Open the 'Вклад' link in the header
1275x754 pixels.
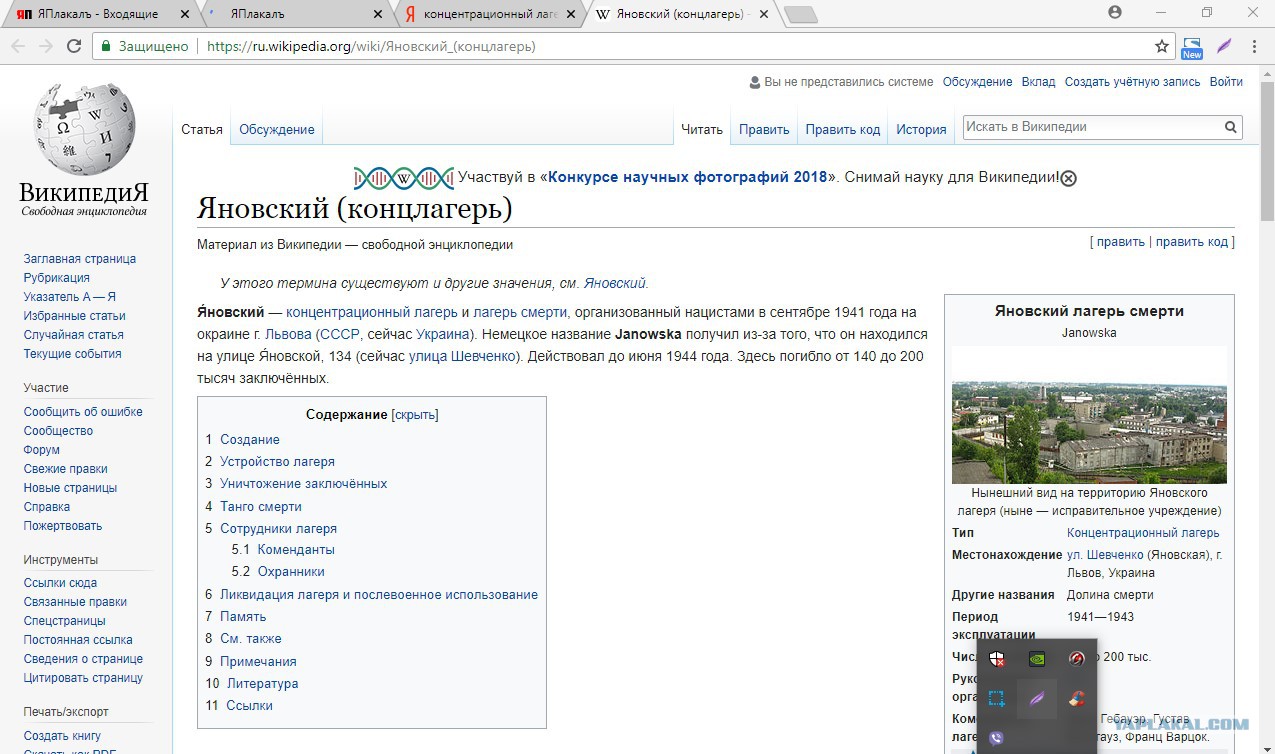(x=1038, y=82)
